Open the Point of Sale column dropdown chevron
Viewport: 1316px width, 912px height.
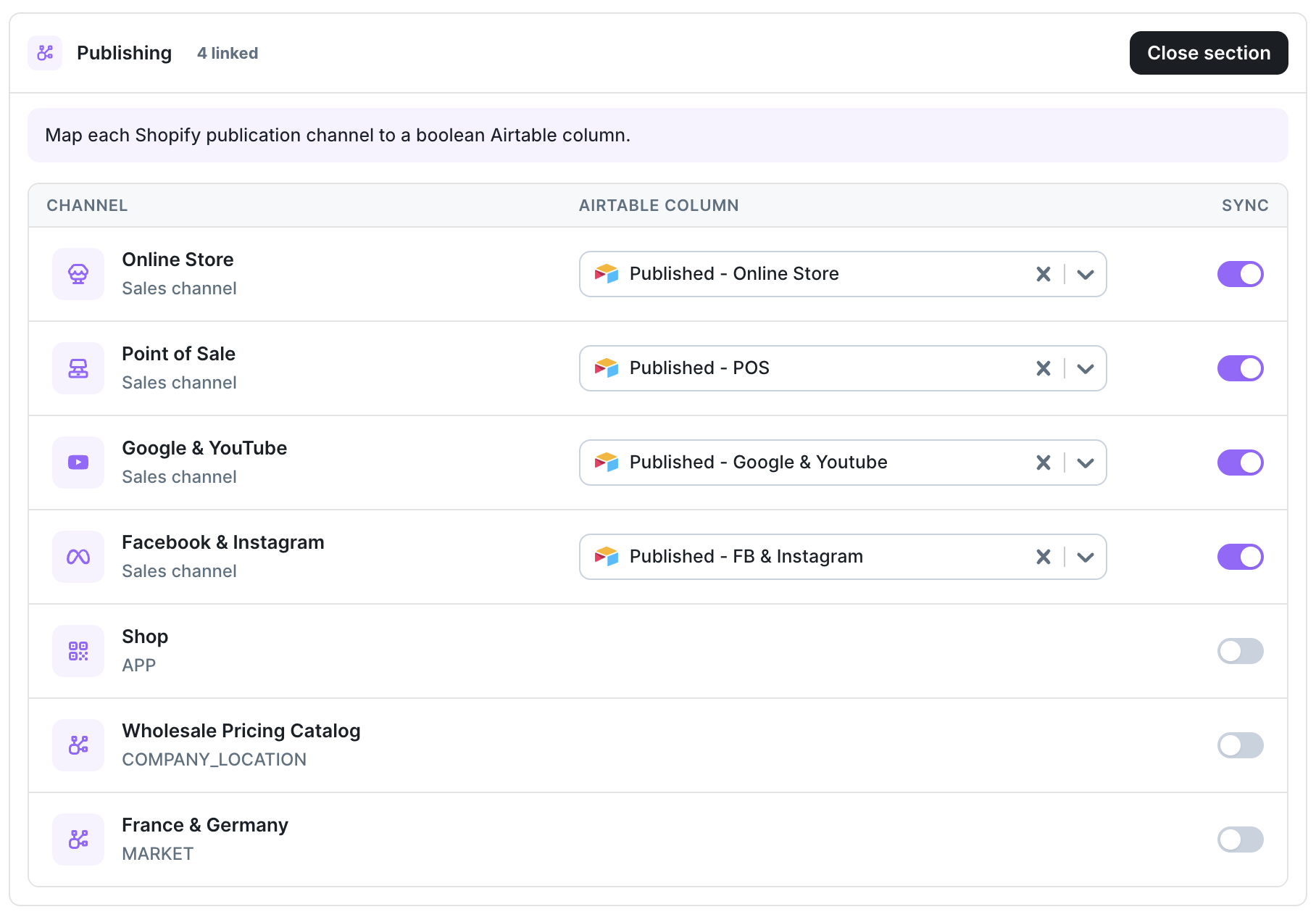pyautogui.click(x=1085, y=368)
